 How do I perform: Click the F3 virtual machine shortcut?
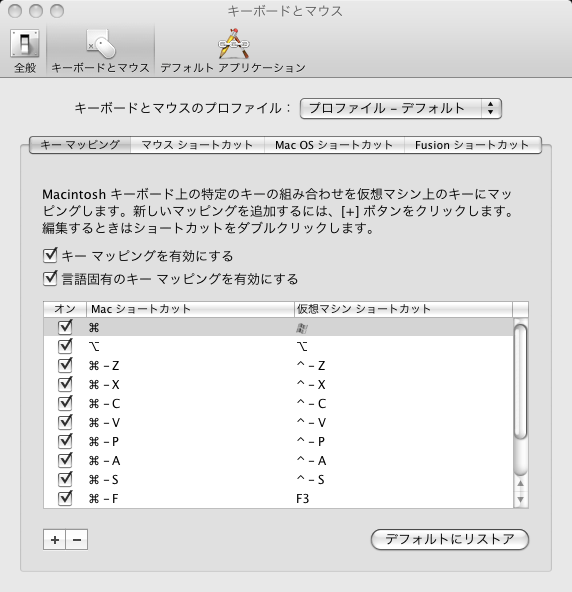(303, 499)
